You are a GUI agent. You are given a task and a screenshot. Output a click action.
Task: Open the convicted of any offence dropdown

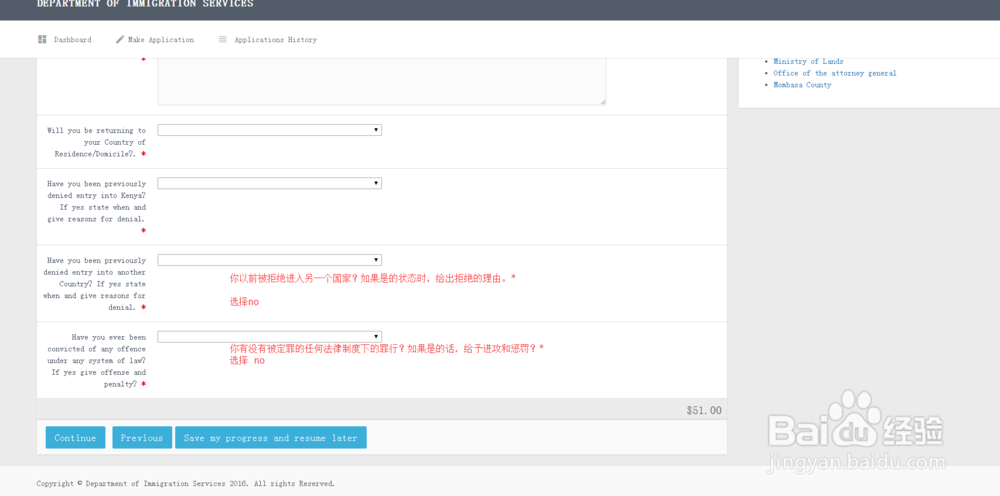[270, 337]
